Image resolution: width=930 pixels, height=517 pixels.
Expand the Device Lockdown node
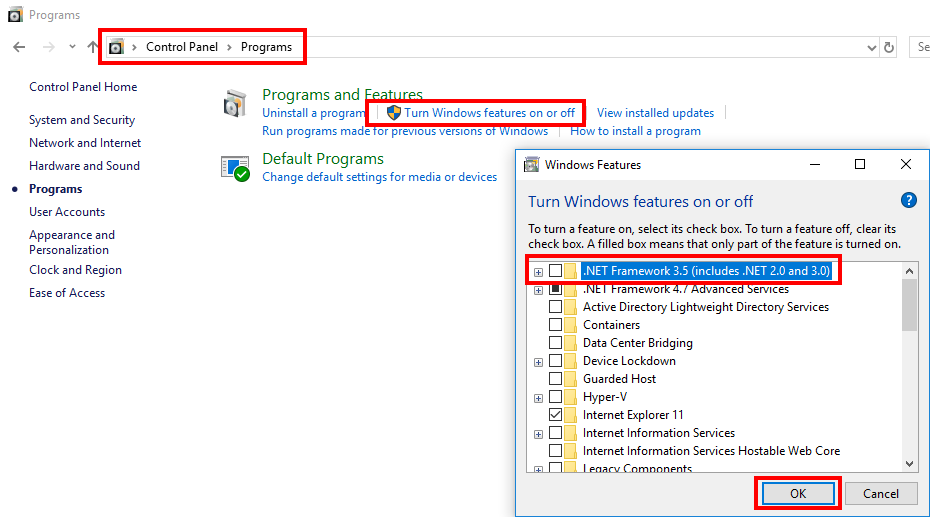[x=538, y=362]
